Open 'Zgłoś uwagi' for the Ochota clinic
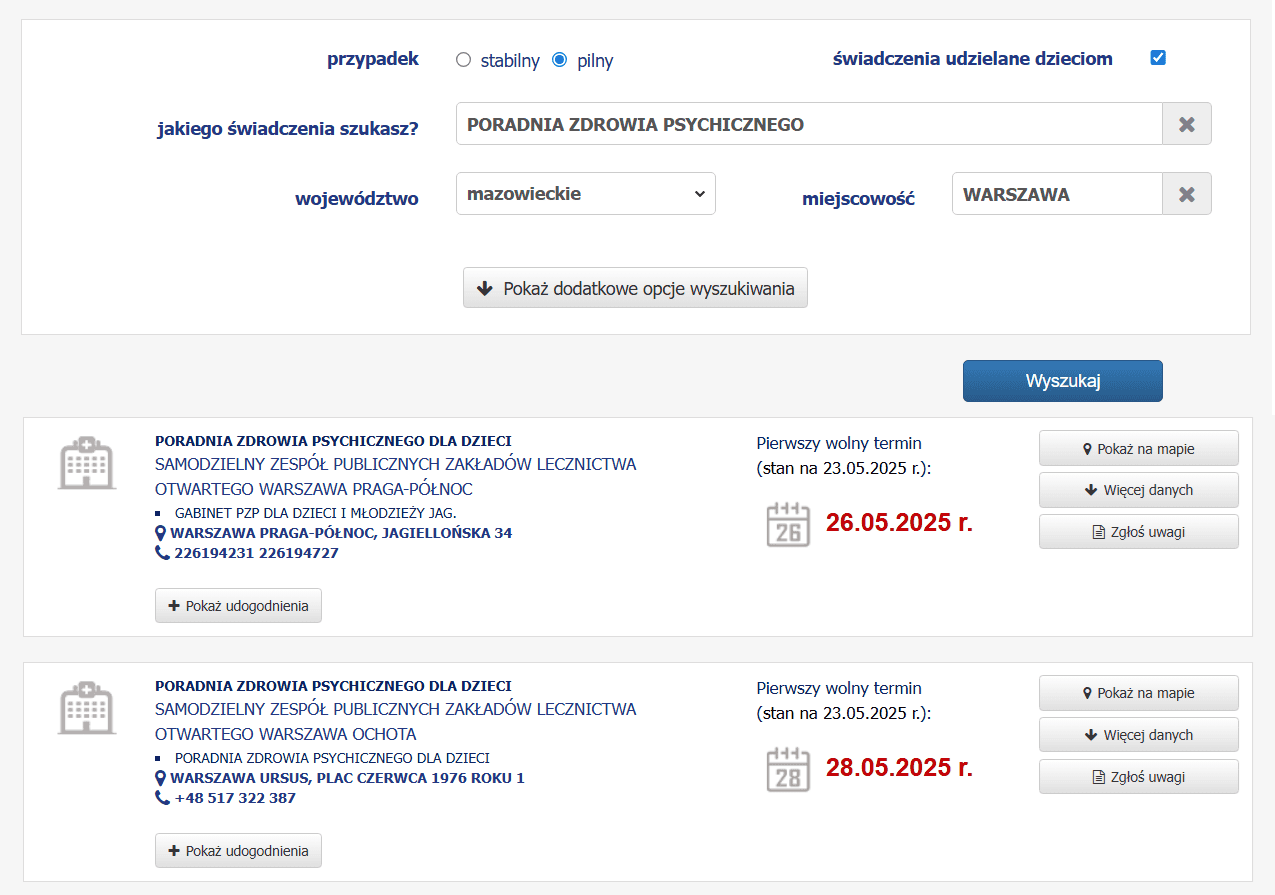Screen dimensions: 1275x895 tap(1139, 777)
